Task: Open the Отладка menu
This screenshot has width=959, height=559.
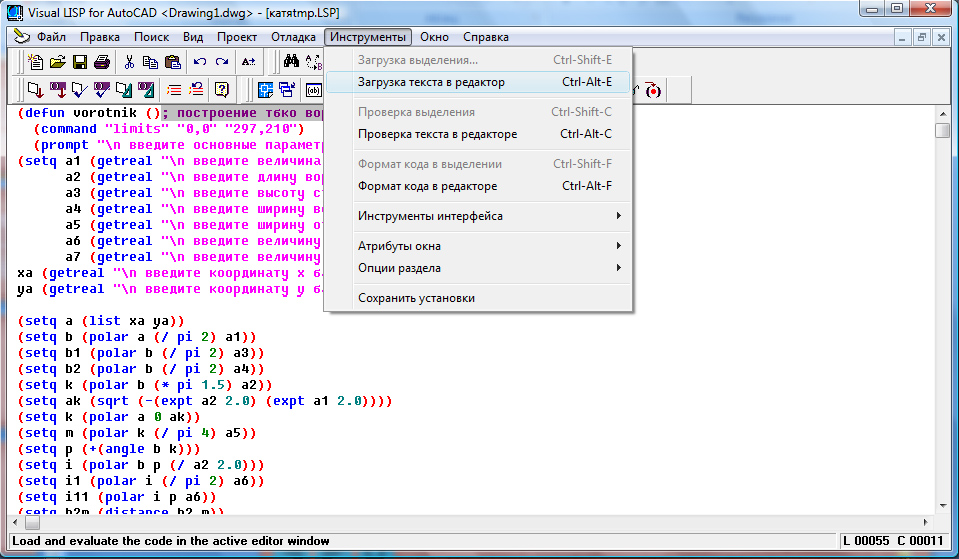Action: click(x=293, y=37)
